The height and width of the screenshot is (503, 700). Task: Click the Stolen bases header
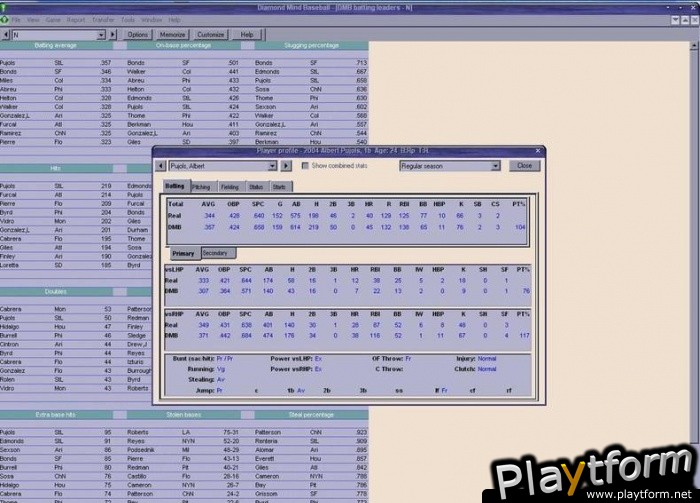(183, 415)
